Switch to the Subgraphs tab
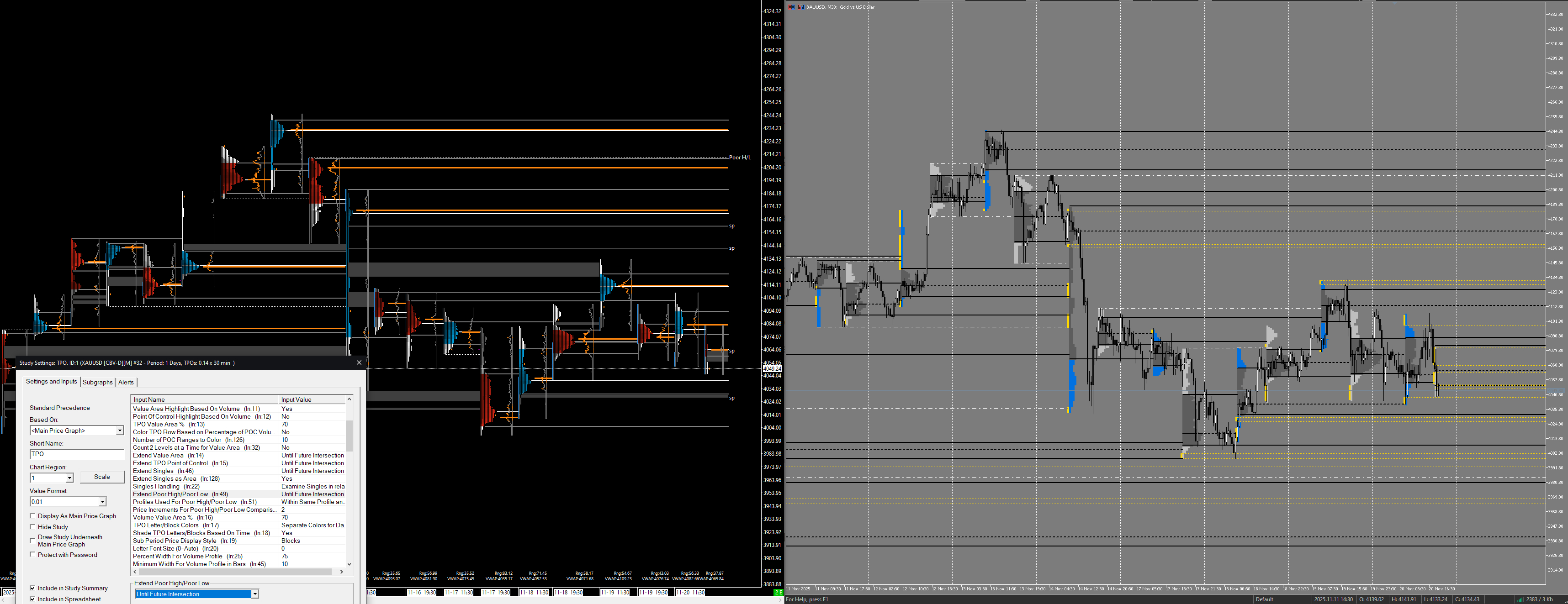The width and height of the screenshot is (1568, 604). 97,382
